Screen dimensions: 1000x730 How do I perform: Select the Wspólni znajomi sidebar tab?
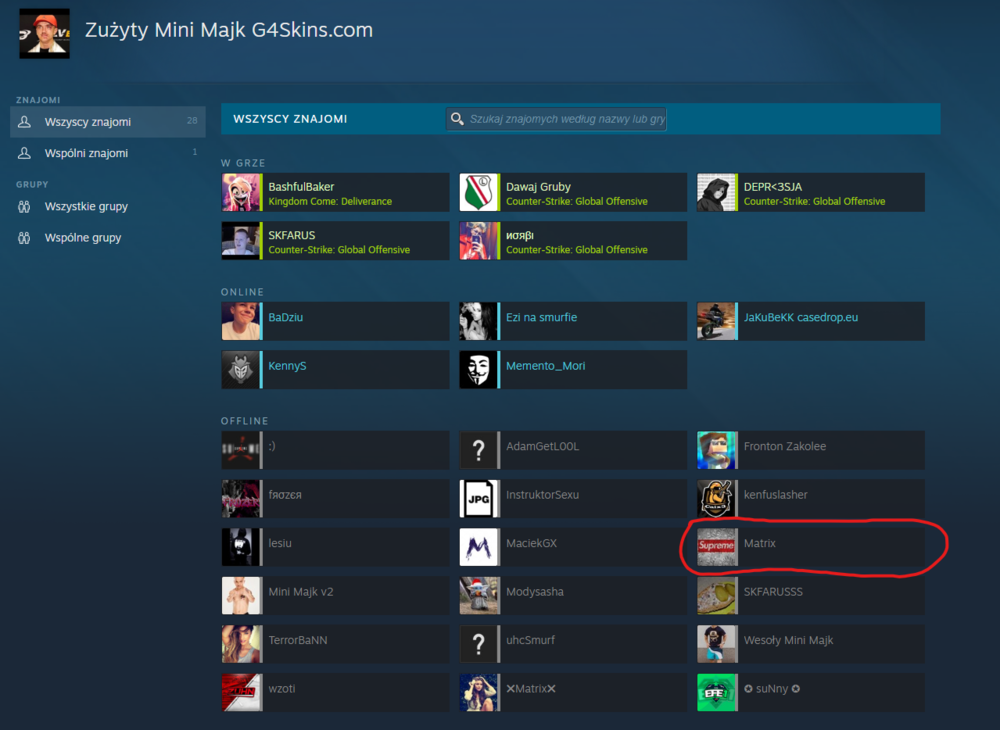(108, 153)
